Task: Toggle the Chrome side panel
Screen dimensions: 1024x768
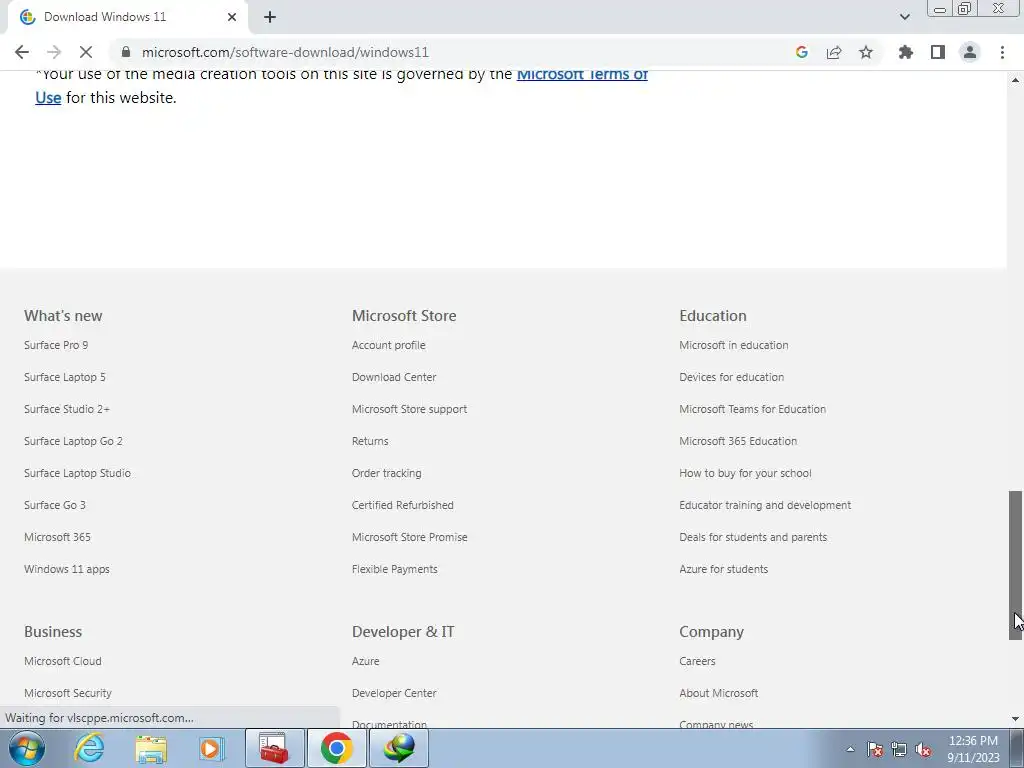Action: [938, 52]
